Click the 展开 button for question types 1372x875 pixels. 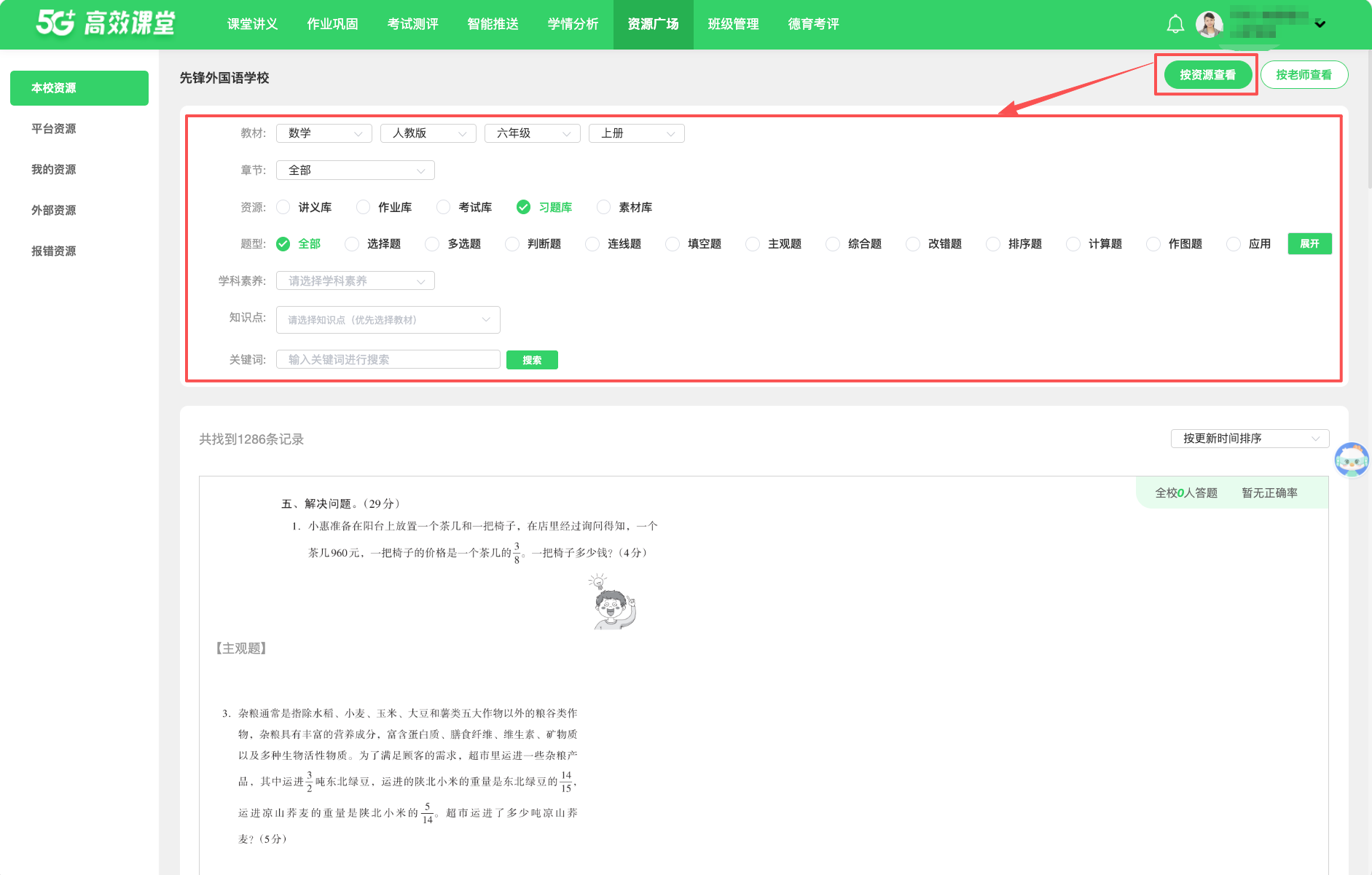(x=1309, y=244)
